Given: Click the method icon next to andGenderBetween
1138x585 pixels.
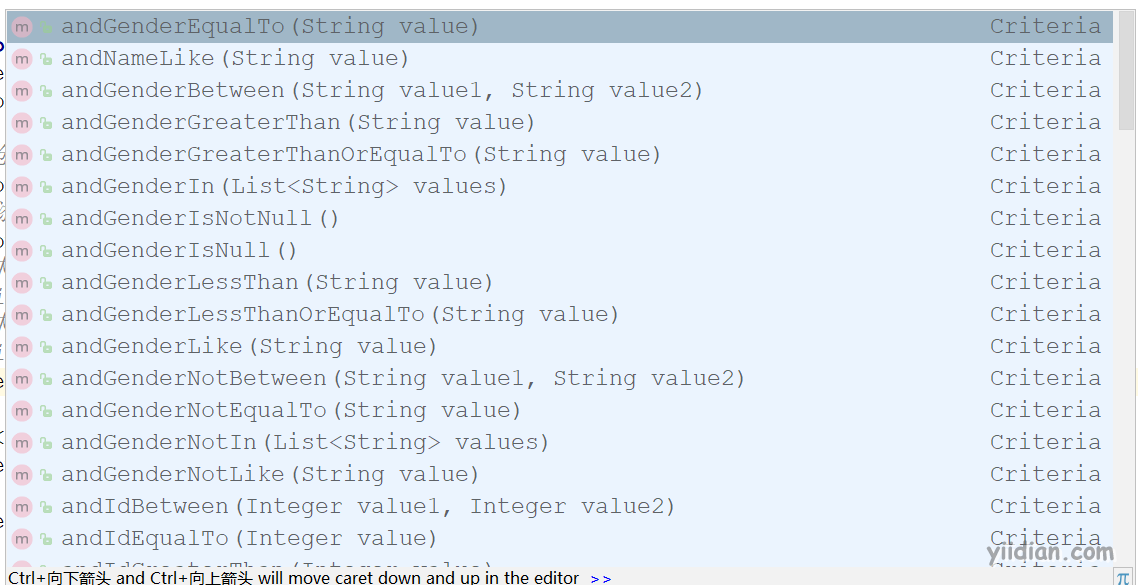Looking at the screenshot, I should click(22, 91).
